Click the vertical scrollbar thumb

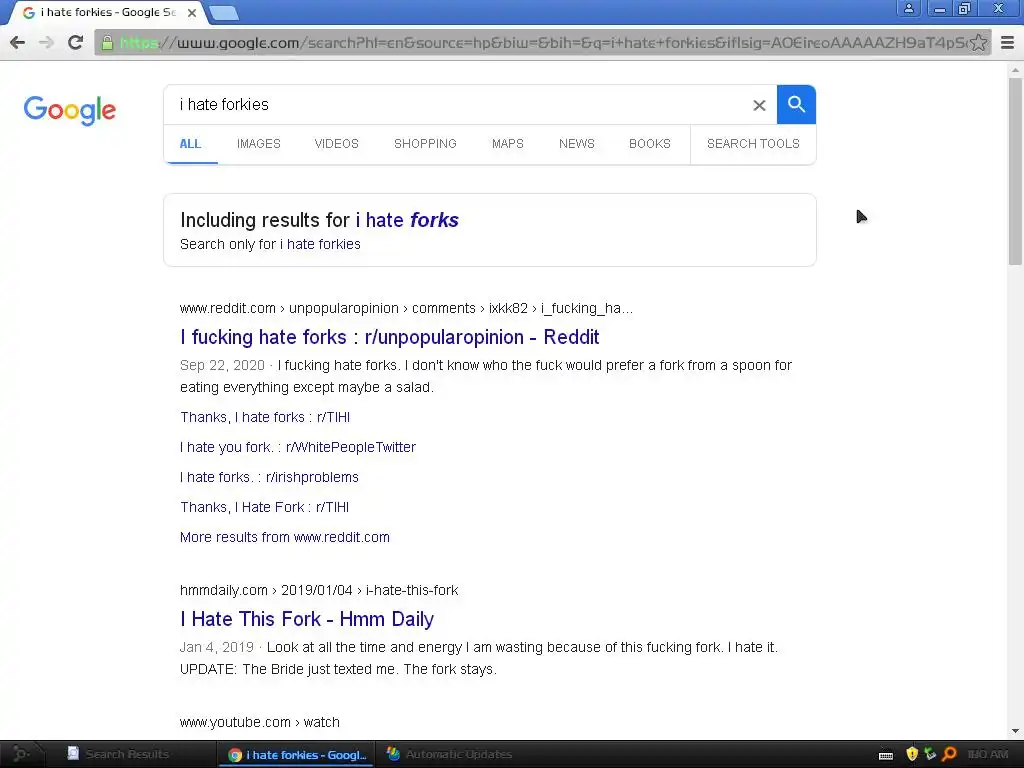1015,171
